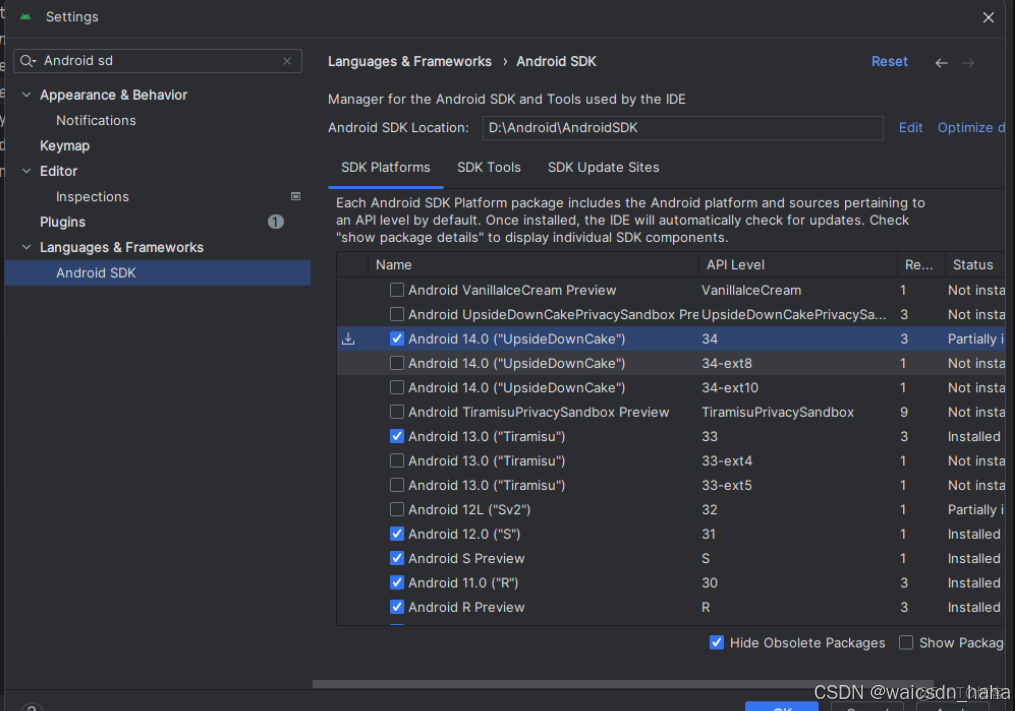
Task: Switch to the SDK Tools tab
Action: (488, 167)
